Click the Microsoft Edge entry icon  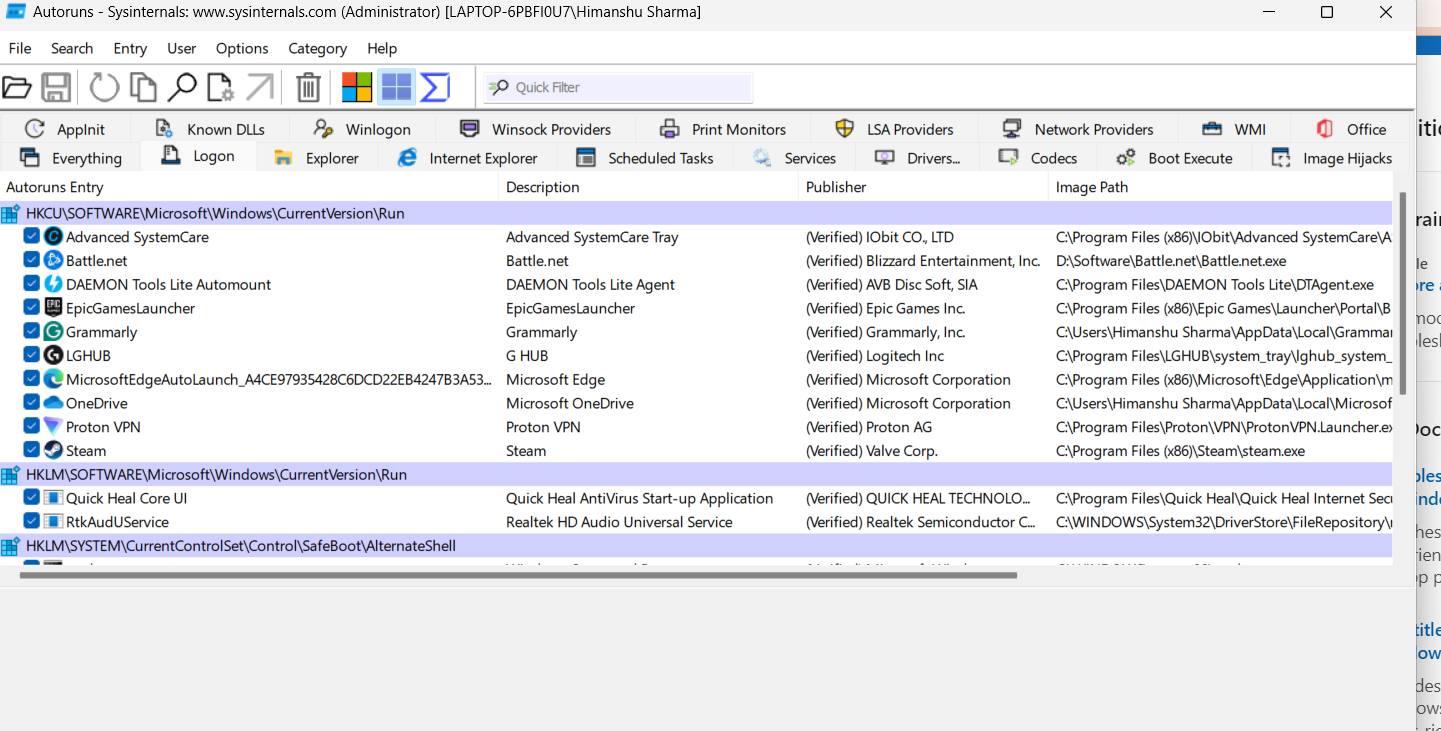tap(53, 379)
